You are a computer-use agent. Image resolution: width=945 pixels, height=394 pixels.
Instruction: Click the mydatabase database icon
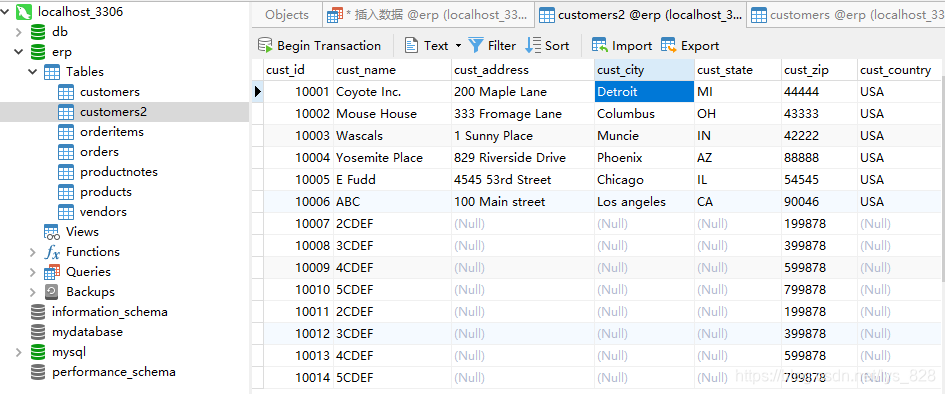pos(38,331)
